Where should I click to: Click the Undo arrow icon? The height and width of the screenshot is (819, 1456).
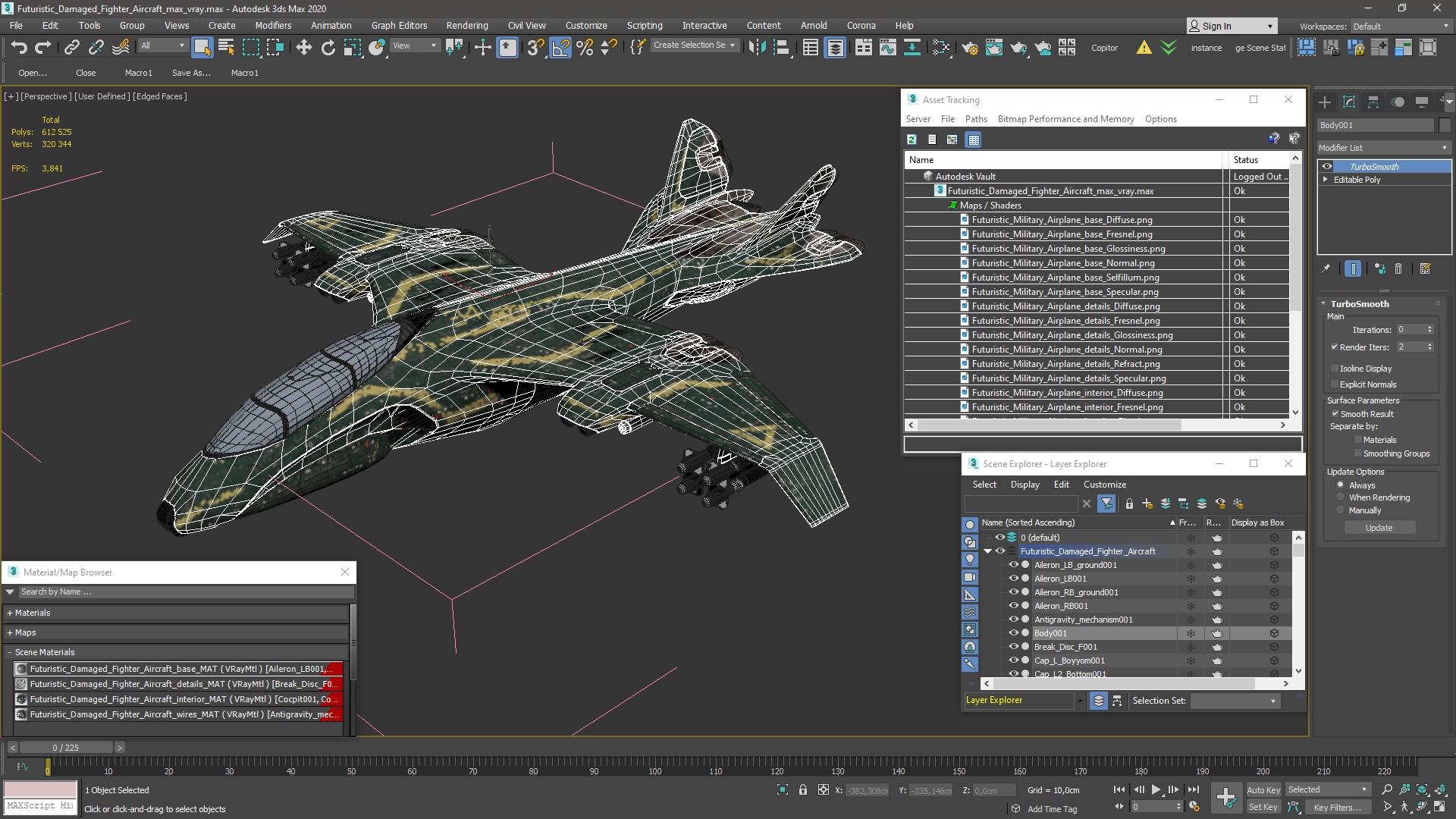point(18,48)
